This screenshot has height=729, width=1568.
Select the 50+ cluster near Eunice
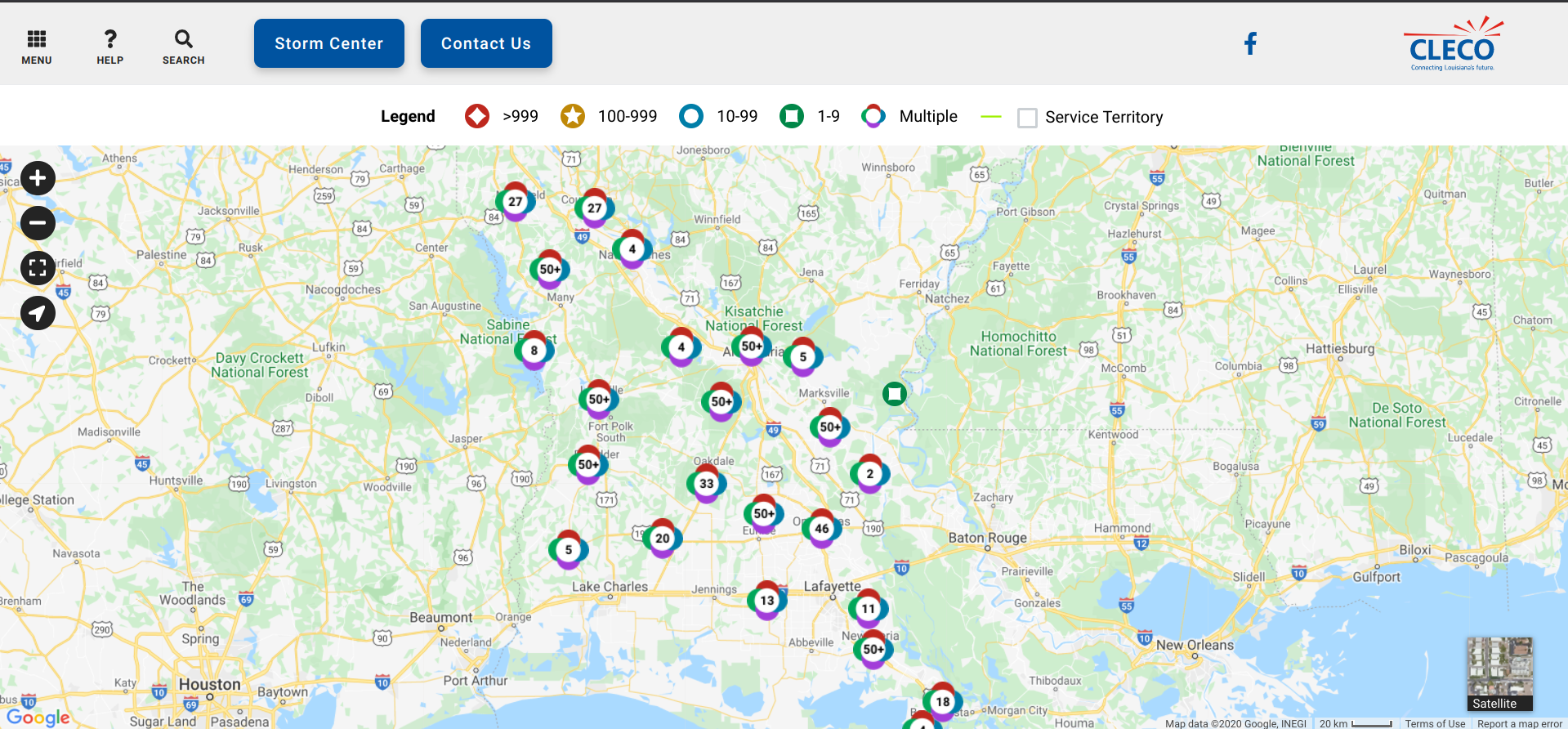[764, 514]
